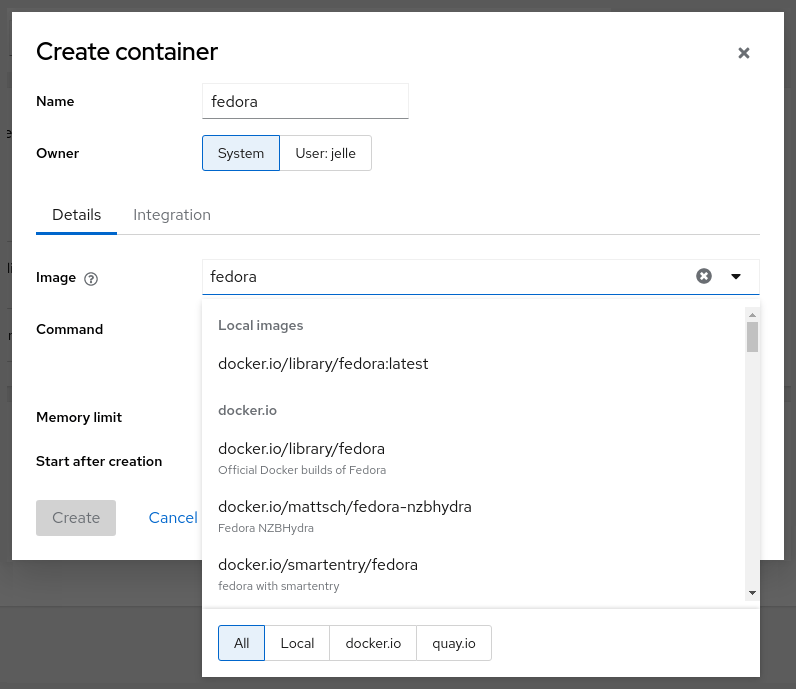Image resolution: width=796 pixels, height=689 pixels.
Task: Select the docker.io/smartentry/fedora image option
Action: (317, 573)
